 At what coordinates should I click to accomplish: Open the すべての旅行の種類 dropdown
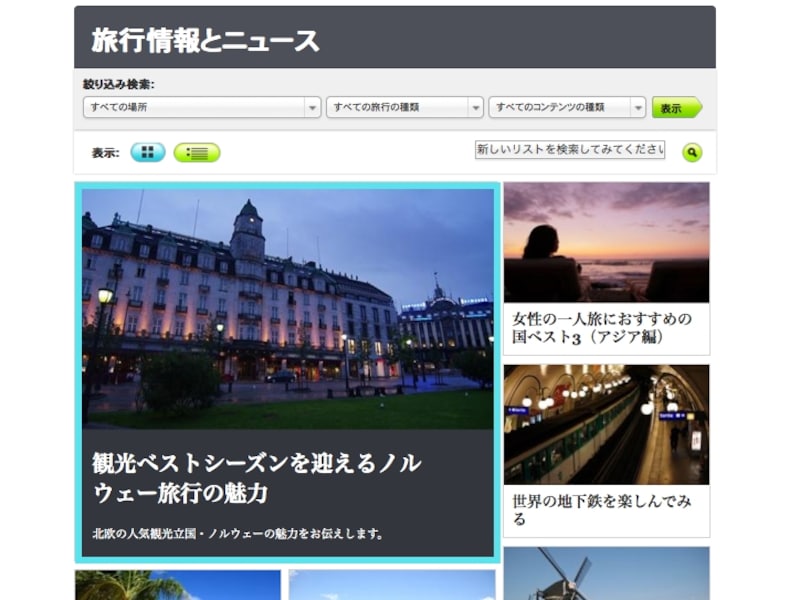pos(405,107)
